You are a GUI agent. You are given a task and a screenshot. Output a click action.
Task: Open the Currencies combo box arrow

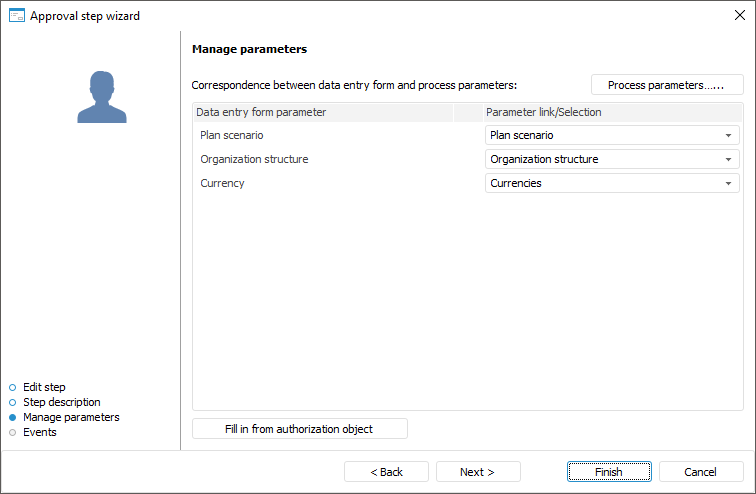pyautogui.click(x=729, y=183)
